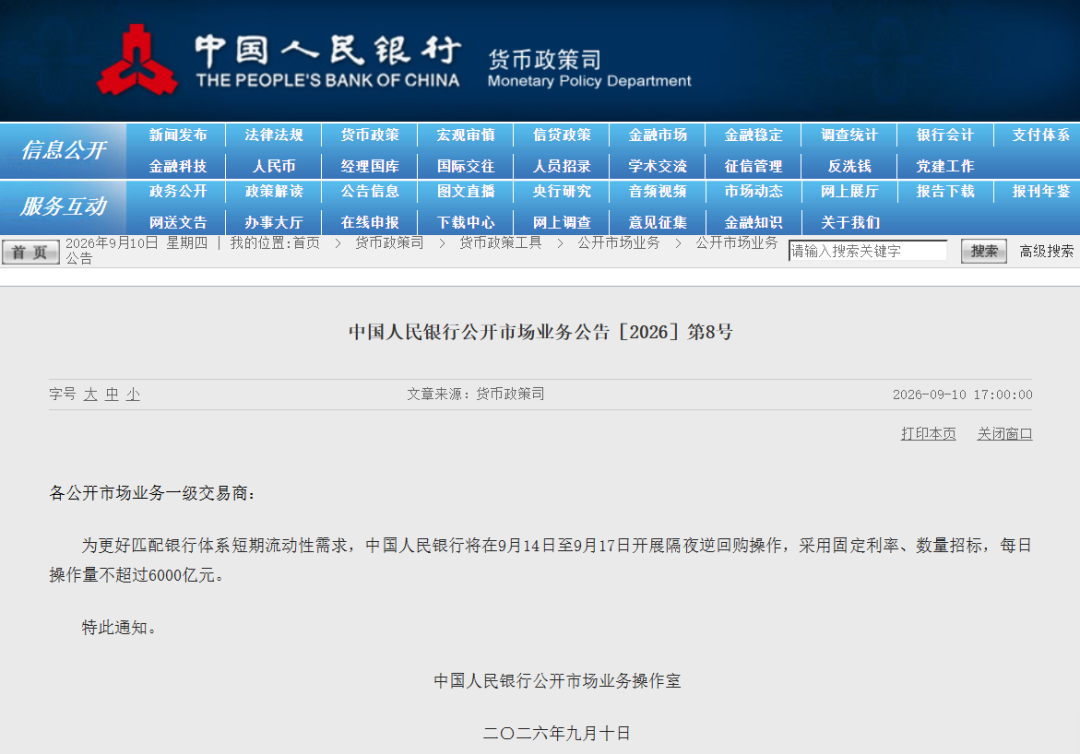Image resolution: width=1080 pixels, height=754 pixels.
Task: Open 支付体系 navigation link
Action: [1041, 135]
